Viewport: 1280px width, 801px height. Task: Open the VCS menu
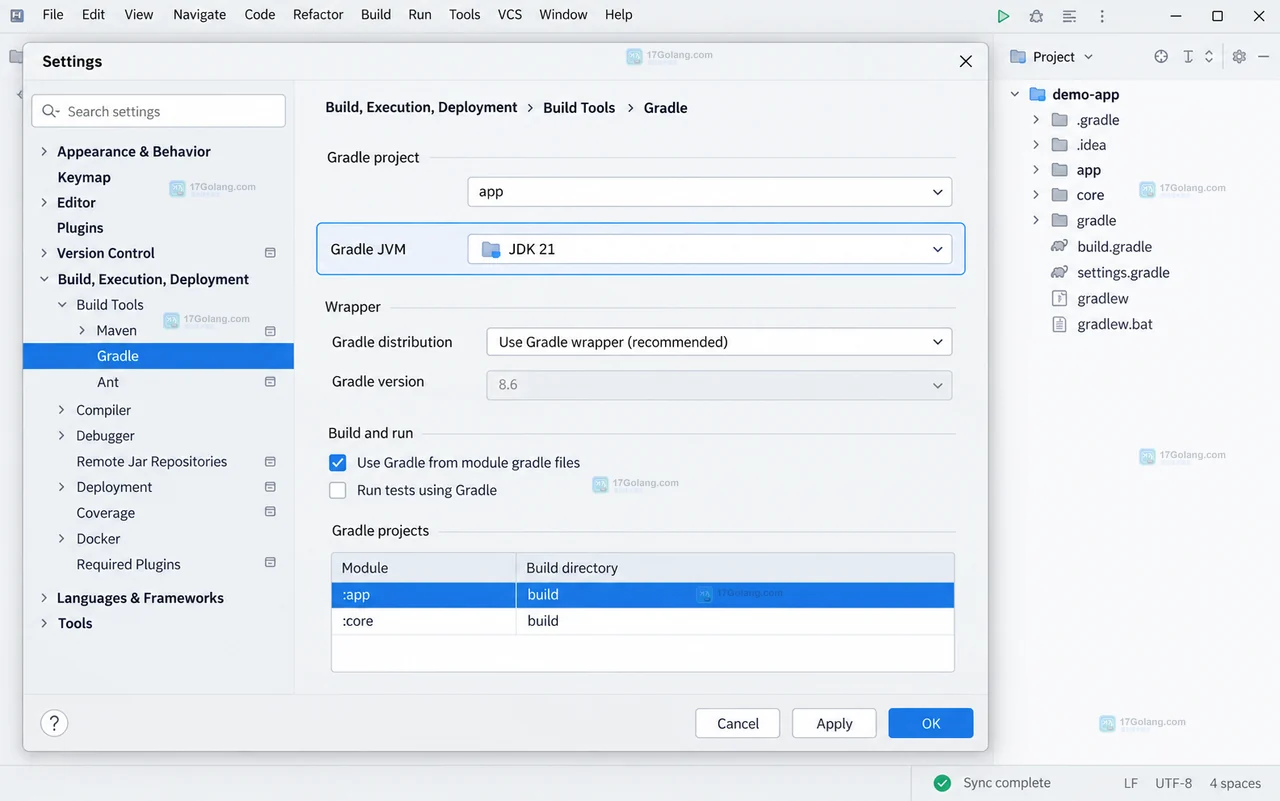510,15
